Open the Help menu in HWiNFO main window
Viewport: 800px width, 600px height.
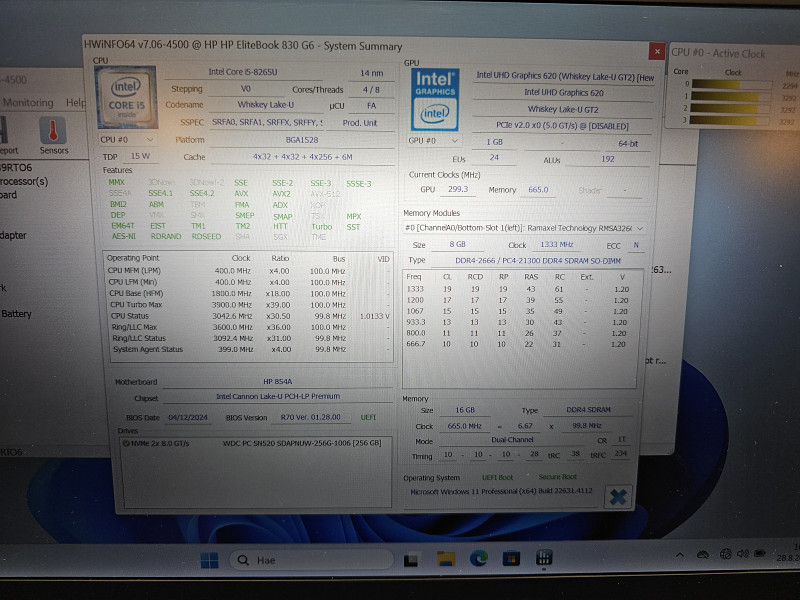76,103
